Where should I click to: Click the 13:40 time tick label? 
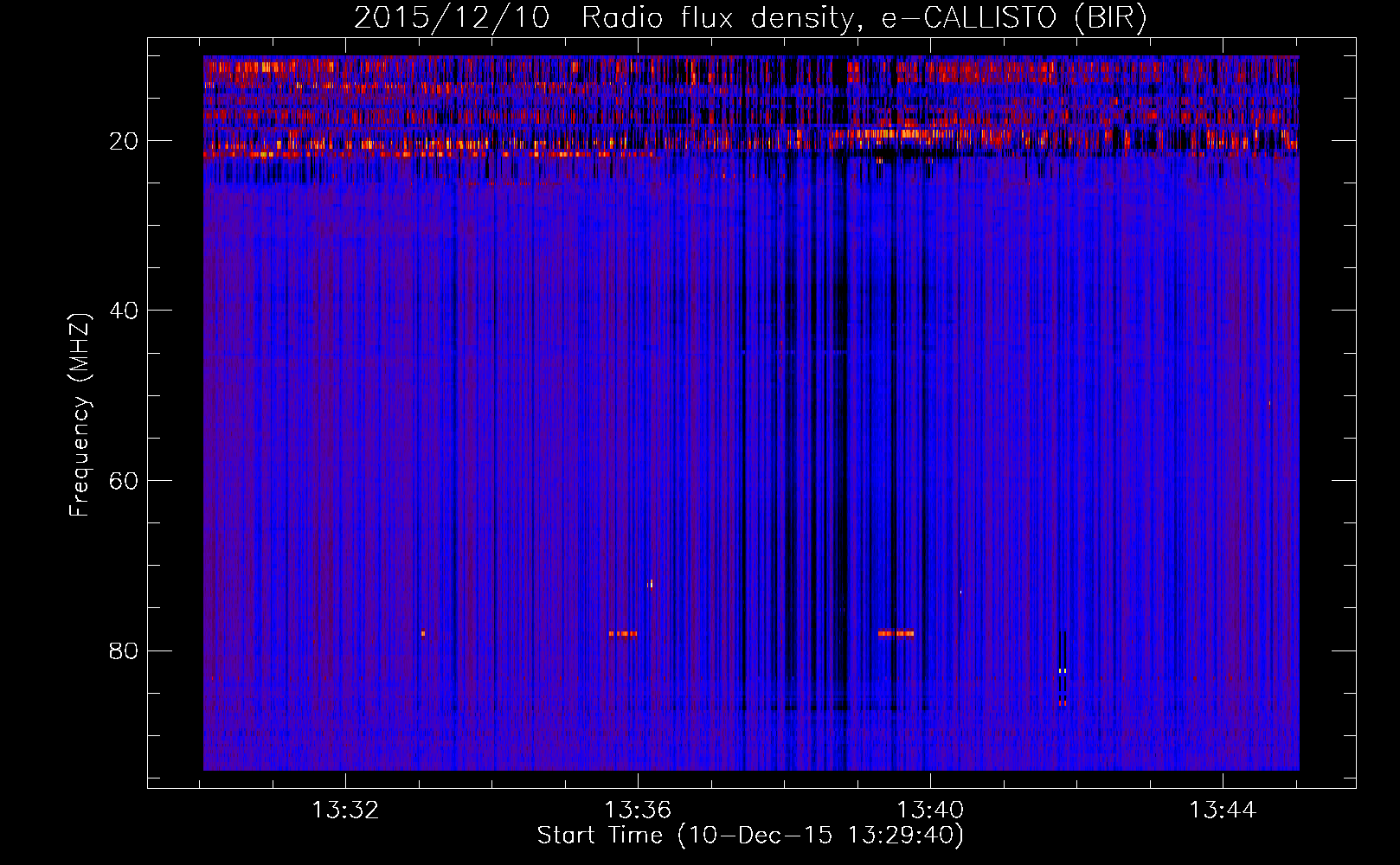930,811
